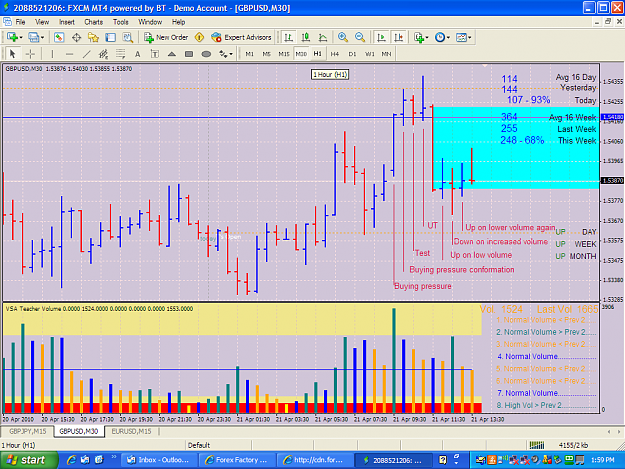Switch to W1 timeframe
Viewport: 625px width, 469px height.
pos(369,54)
